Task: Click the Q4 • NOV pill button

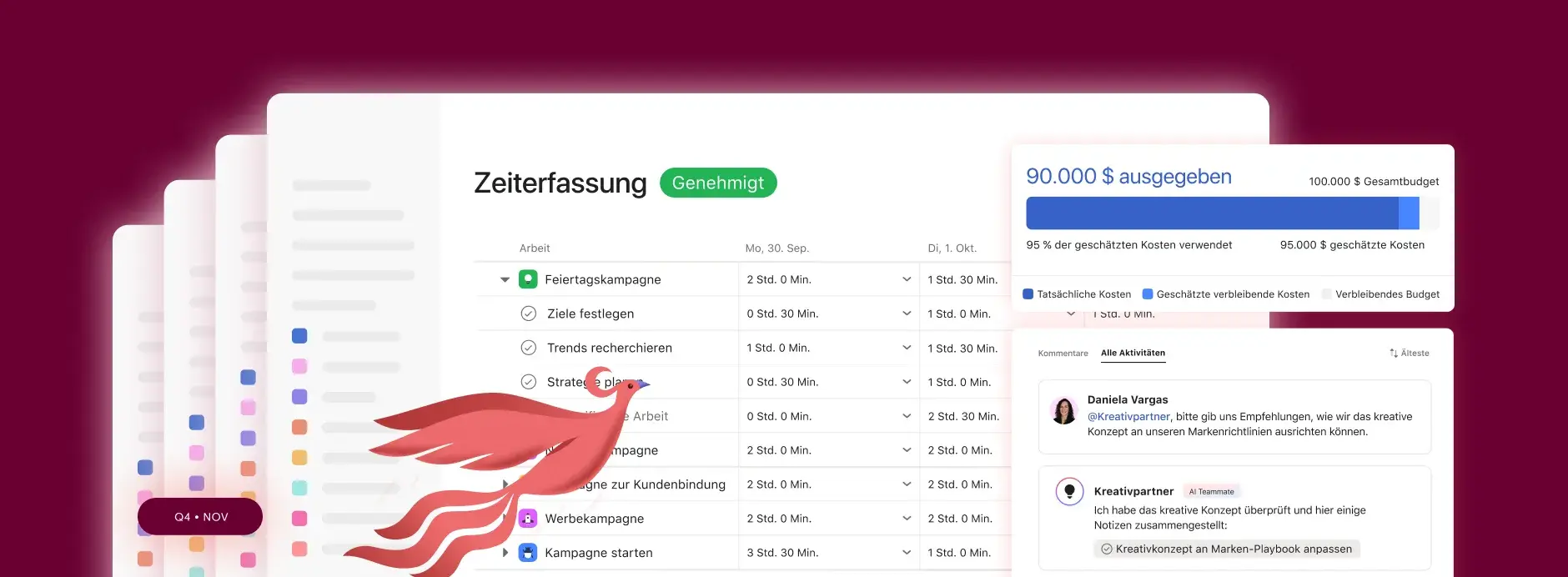Action: (200, 517)
